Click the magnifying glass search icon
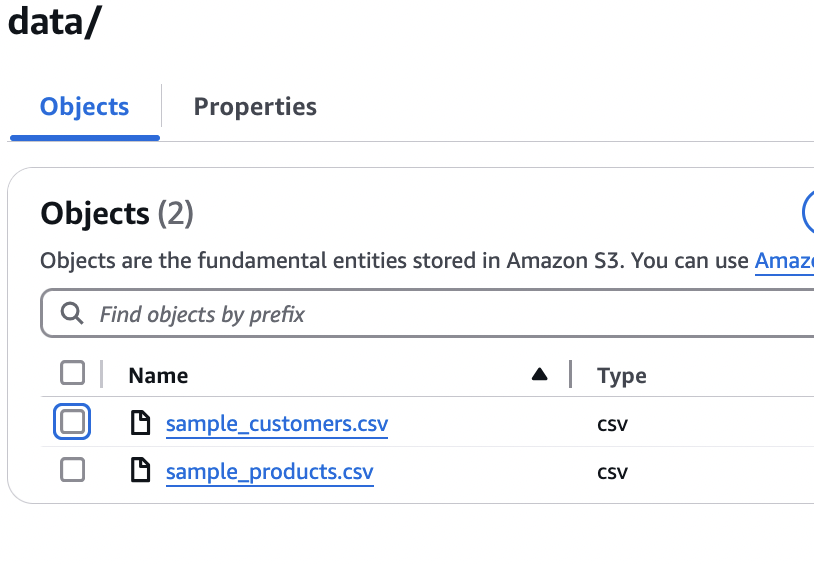814x564 pixels. (71, 314)
